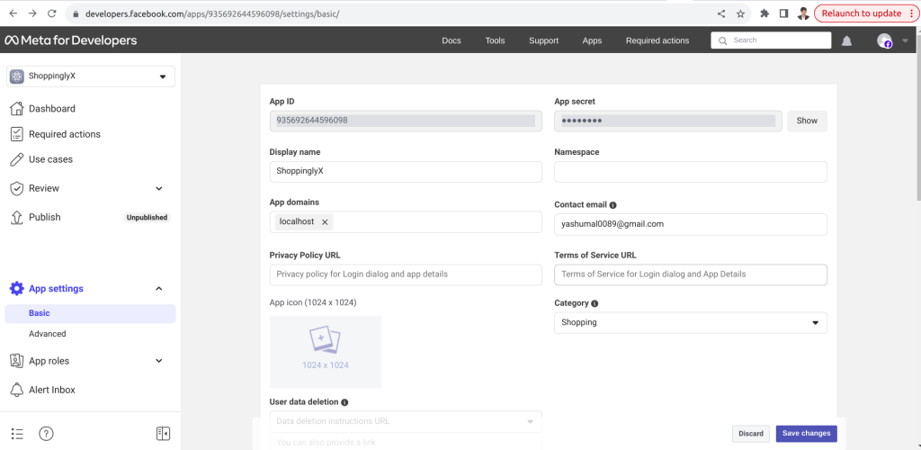Open the Chrome profile avatar
This screenshot has width=921, height=450.
803,14
